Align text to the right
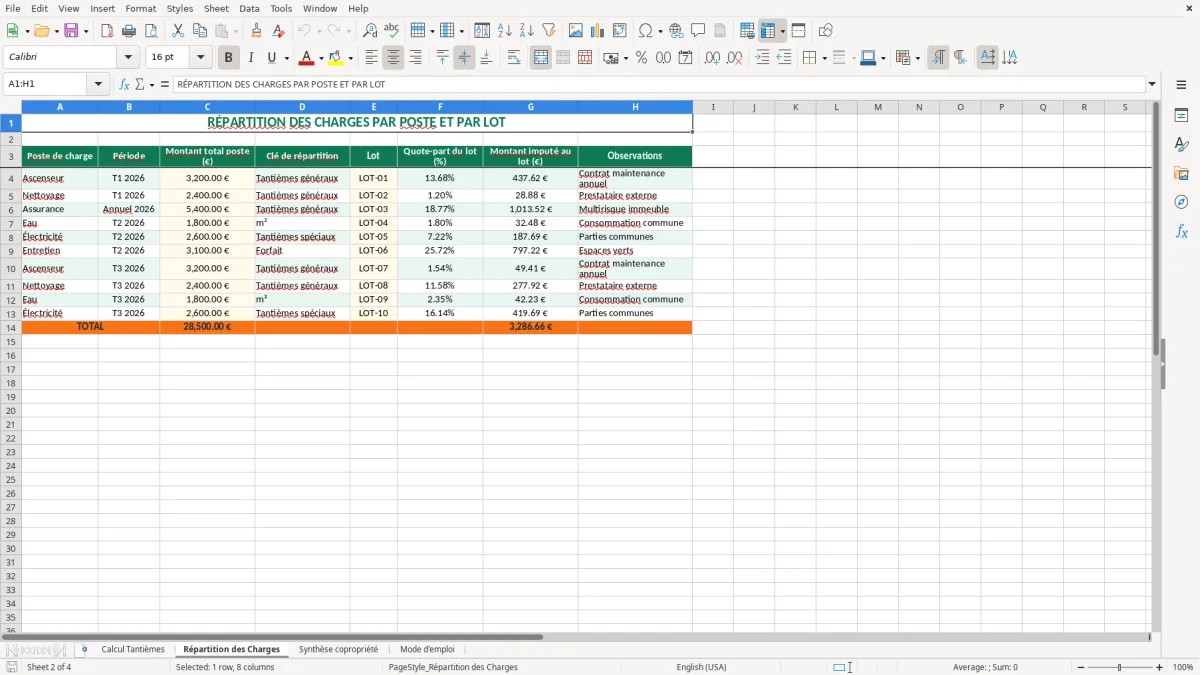Viewport: 1200px width, 675px height. tap(415, 58)
